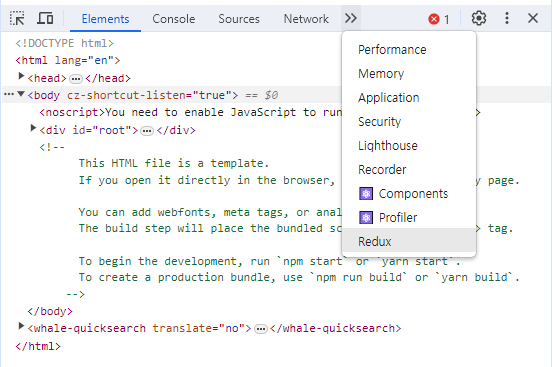
Task: Click the ellipsis inside head tag
Action: 76,79
